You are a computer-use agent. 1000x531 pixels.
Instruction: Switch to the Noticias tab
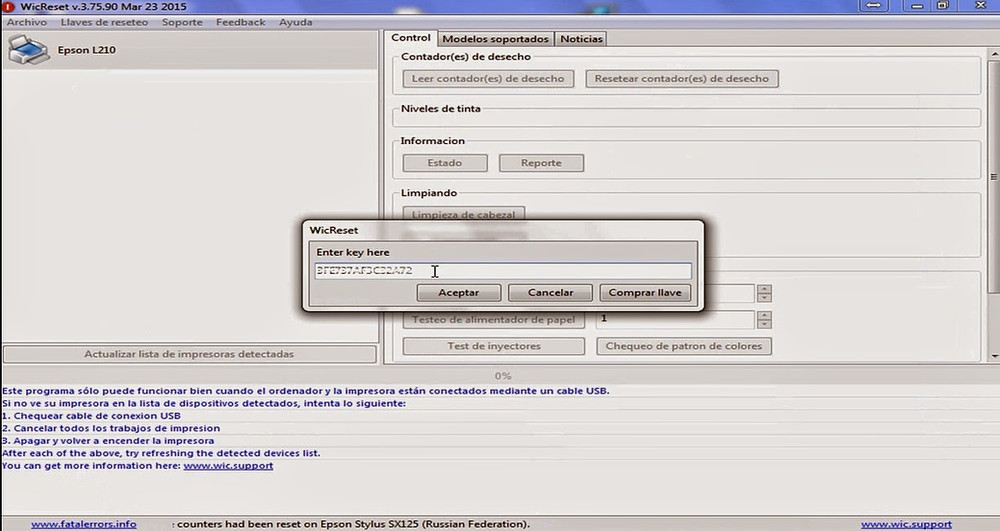[581, 39]
